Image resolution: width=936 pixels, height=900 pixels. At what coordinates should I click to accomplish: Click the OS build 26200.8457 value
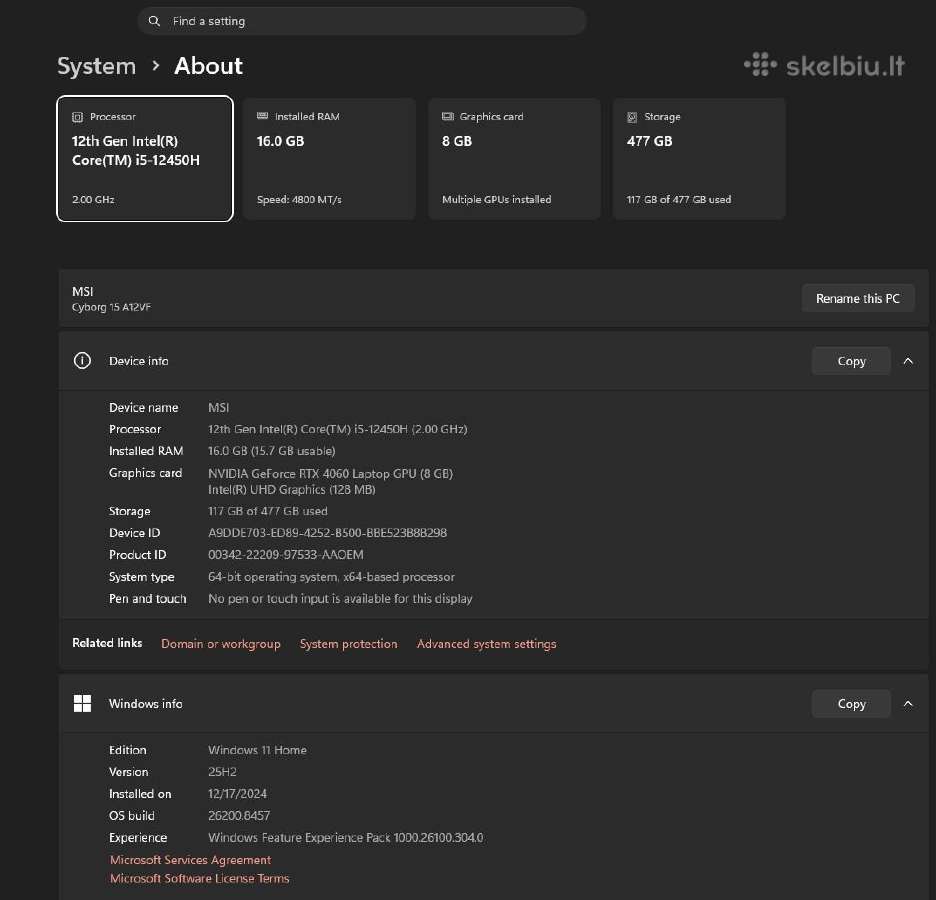point(239,816)
